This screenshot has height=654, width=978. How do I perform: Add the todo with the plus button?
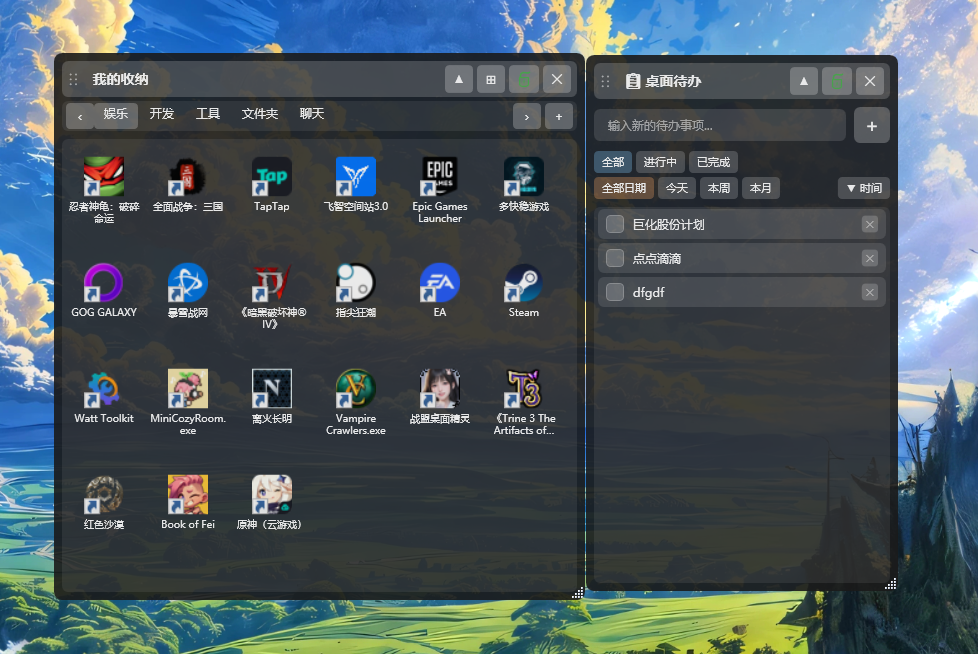click(871, 126)
